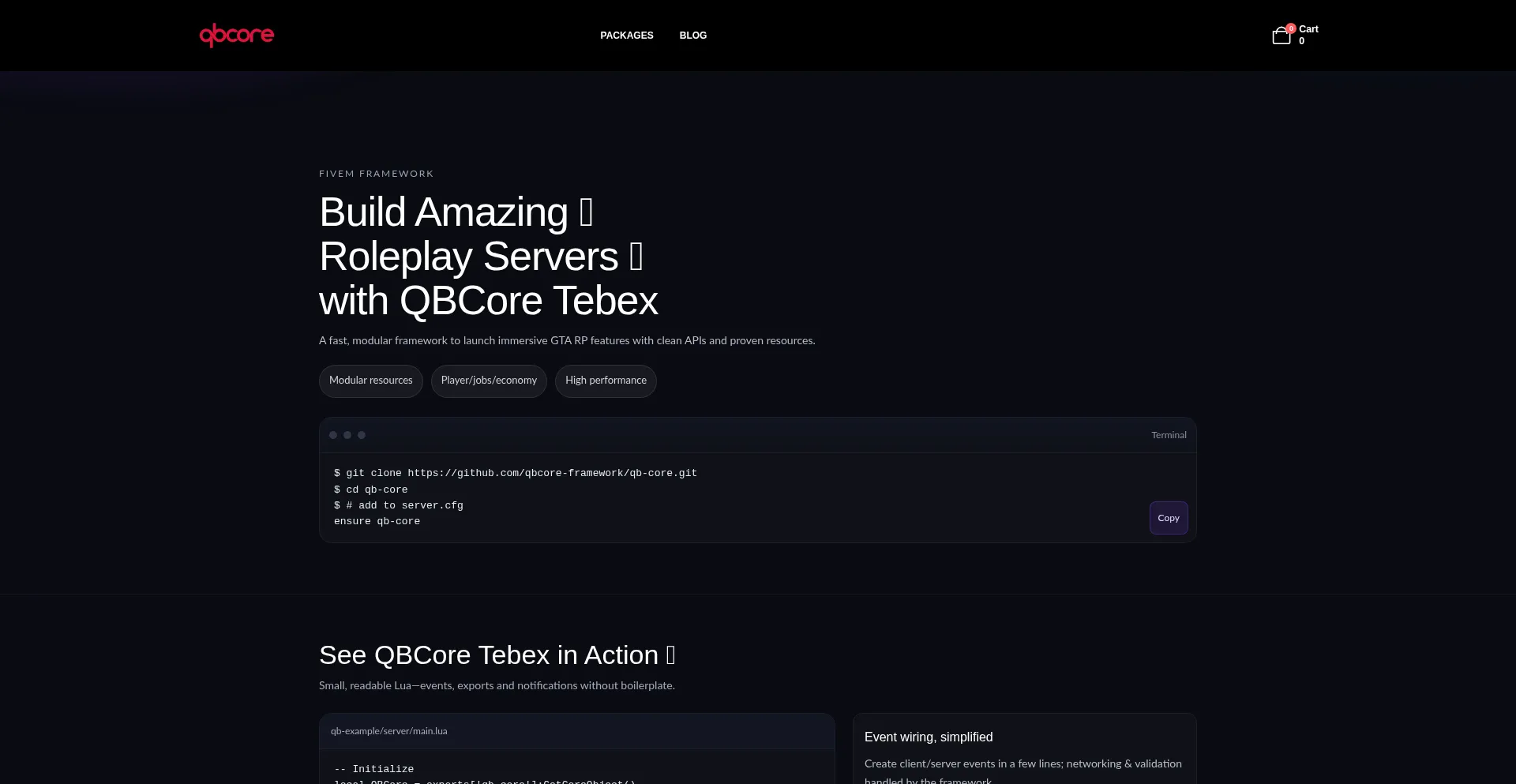Viewport: 1516px width, 784px height.
Task: Click the "High performance" pill
Action: pos(606,381)
